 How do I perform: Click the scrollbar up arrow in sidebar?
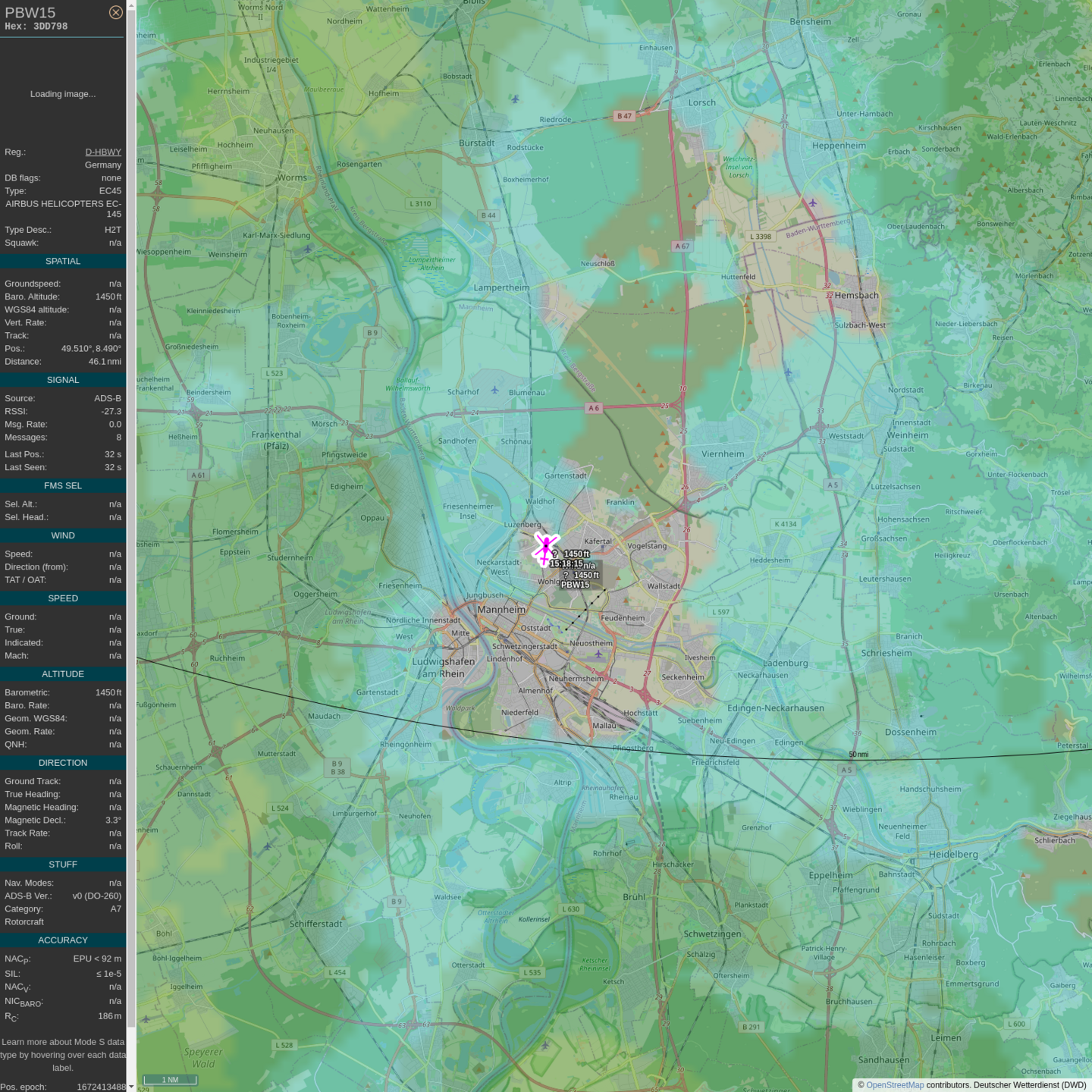[131, 5]
